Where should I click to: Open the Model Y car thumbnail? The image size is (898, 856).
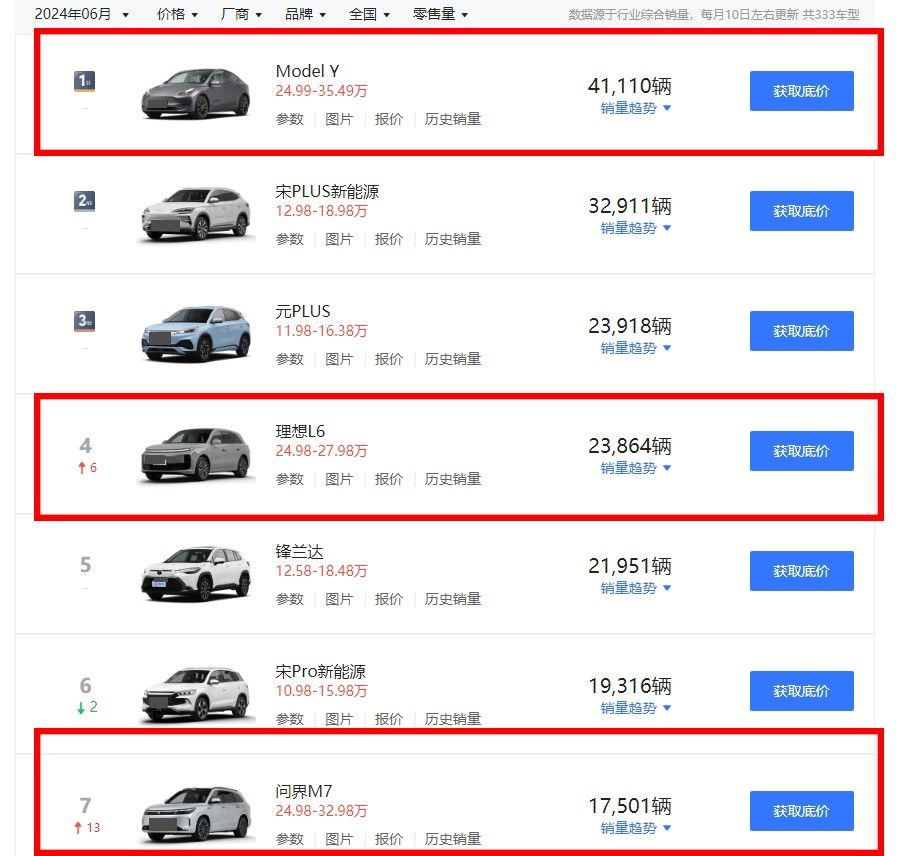click(x=196, y=93)
